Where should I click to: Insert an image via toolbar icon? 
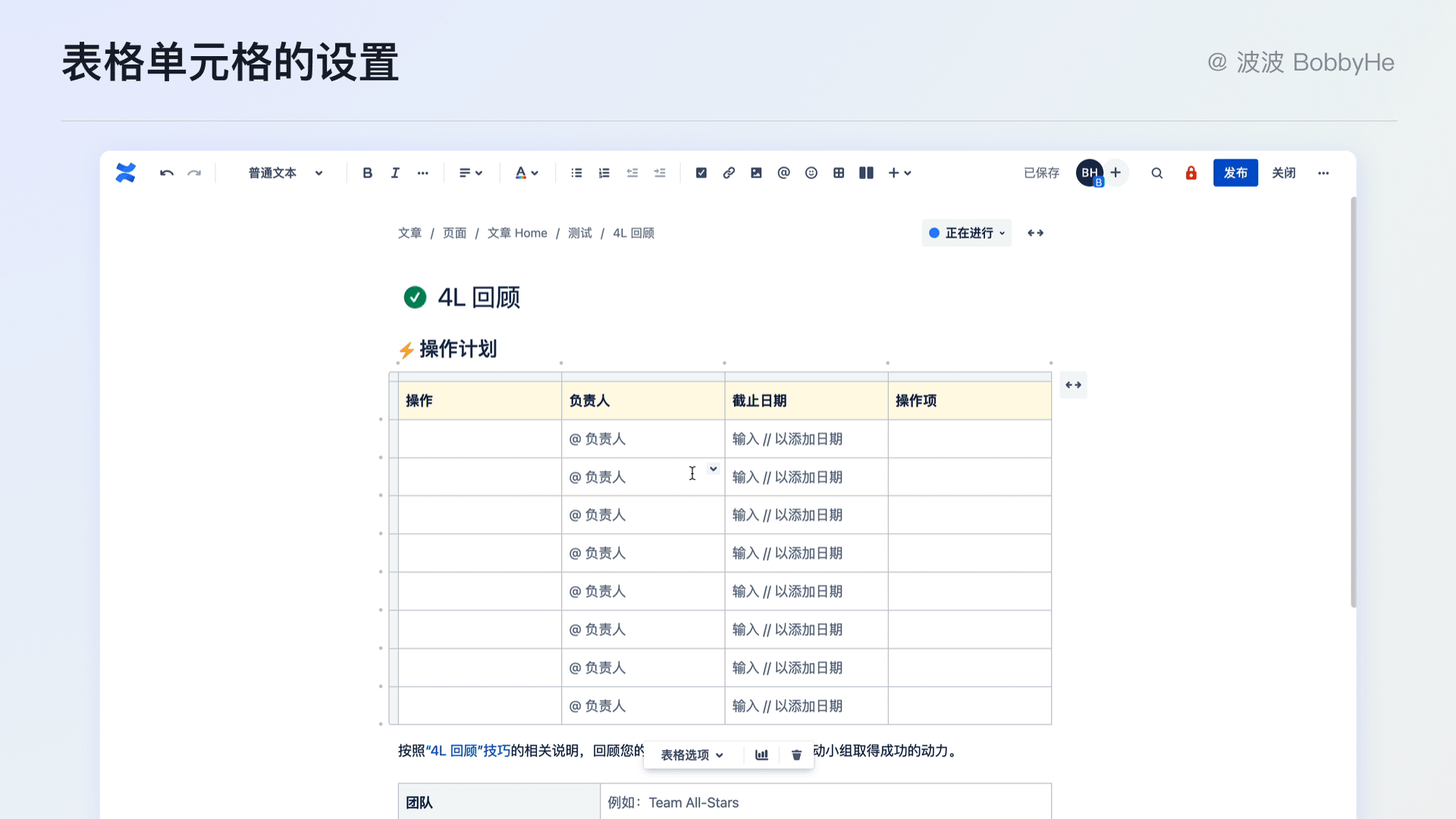tap(756, 173)
